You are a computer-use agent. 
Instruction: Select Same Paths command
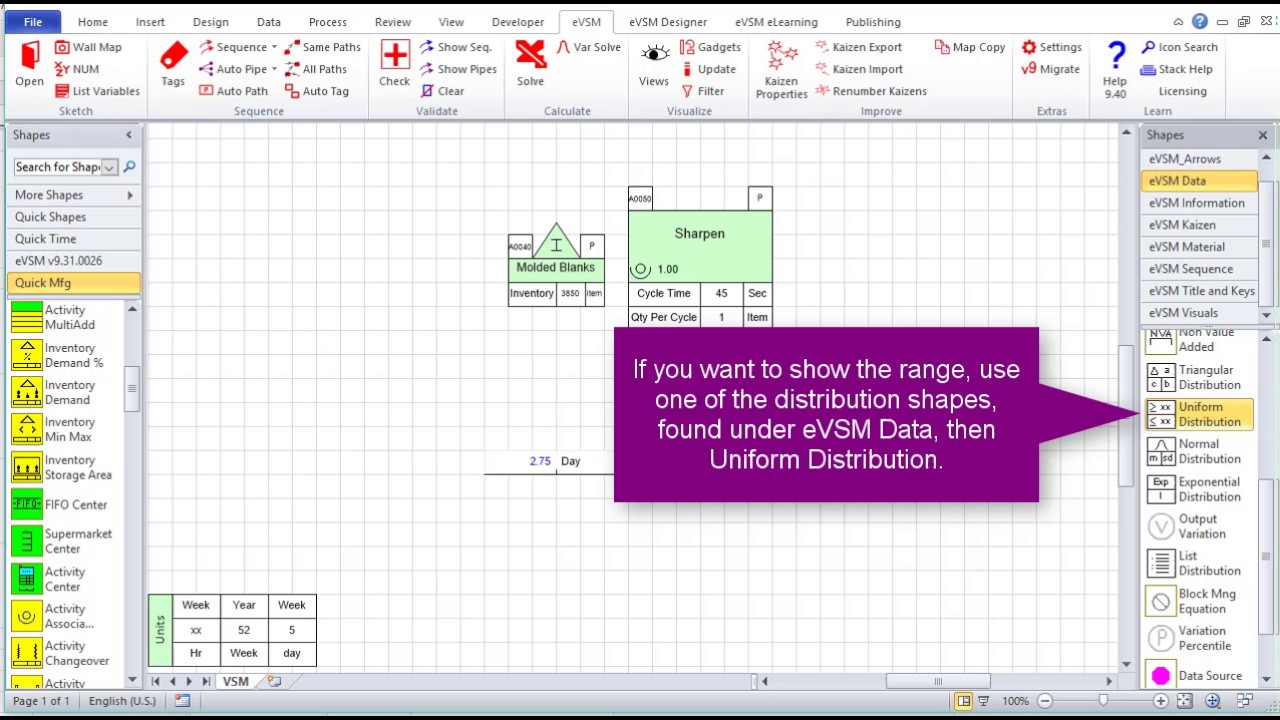(x=322, y=47)
